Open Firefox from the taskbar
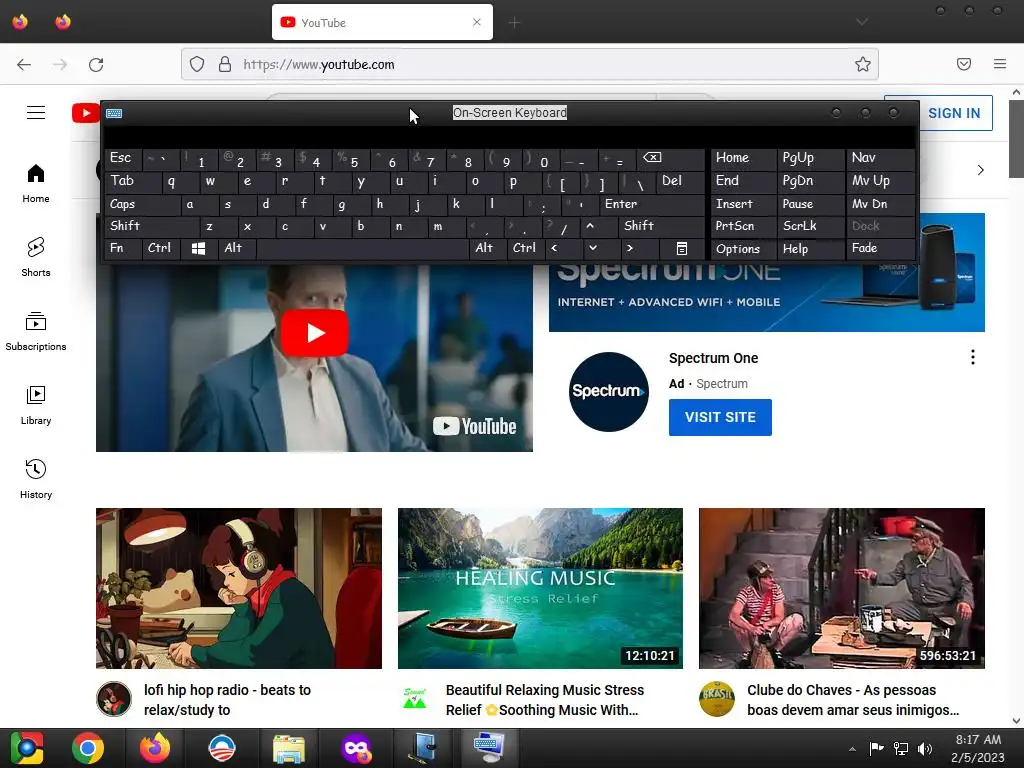1024x768 pixels. click(155, 748)
